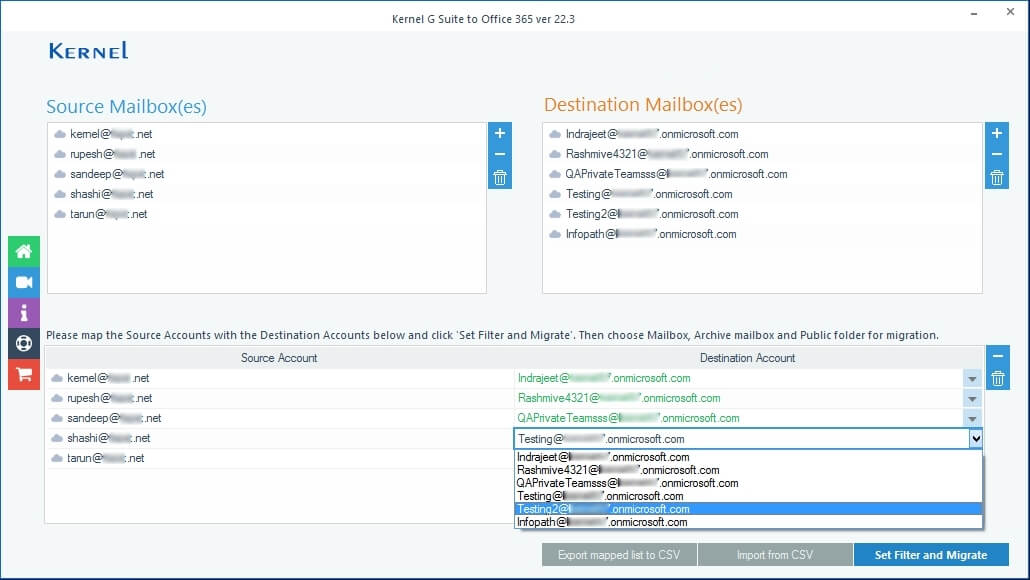1030x580 pixels.
Task: Select kernel@ in Source Mailboxes list
Action: point(104,134)
